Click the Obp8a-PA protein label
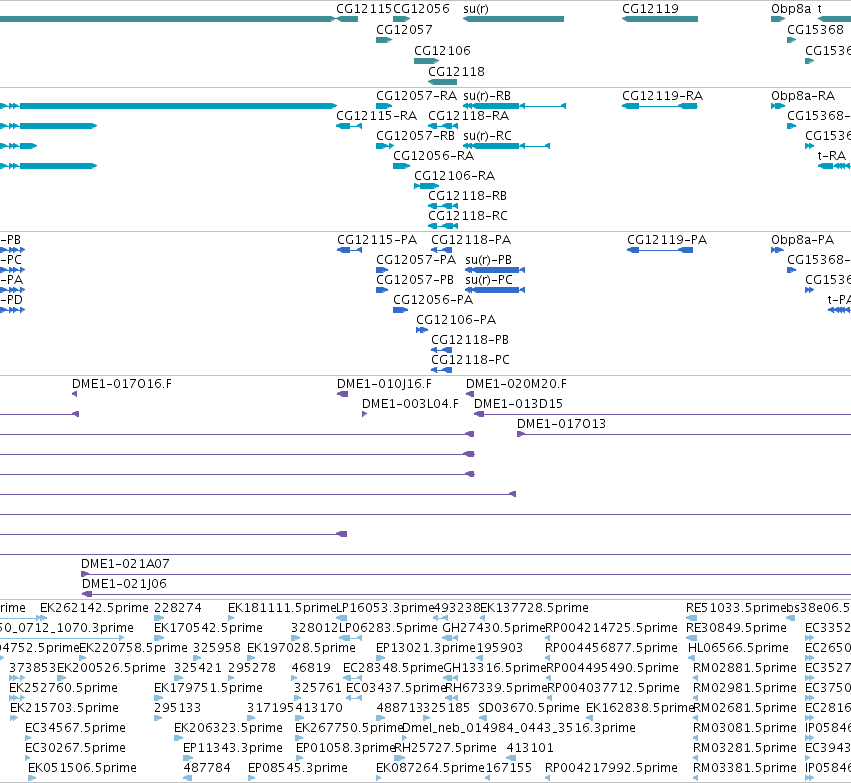The image size is (851, 783). 802,240
